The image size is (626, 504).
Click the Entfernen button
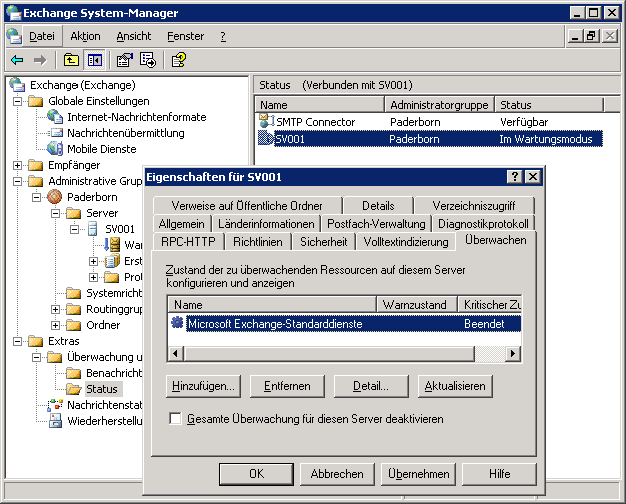coord(287,386)
